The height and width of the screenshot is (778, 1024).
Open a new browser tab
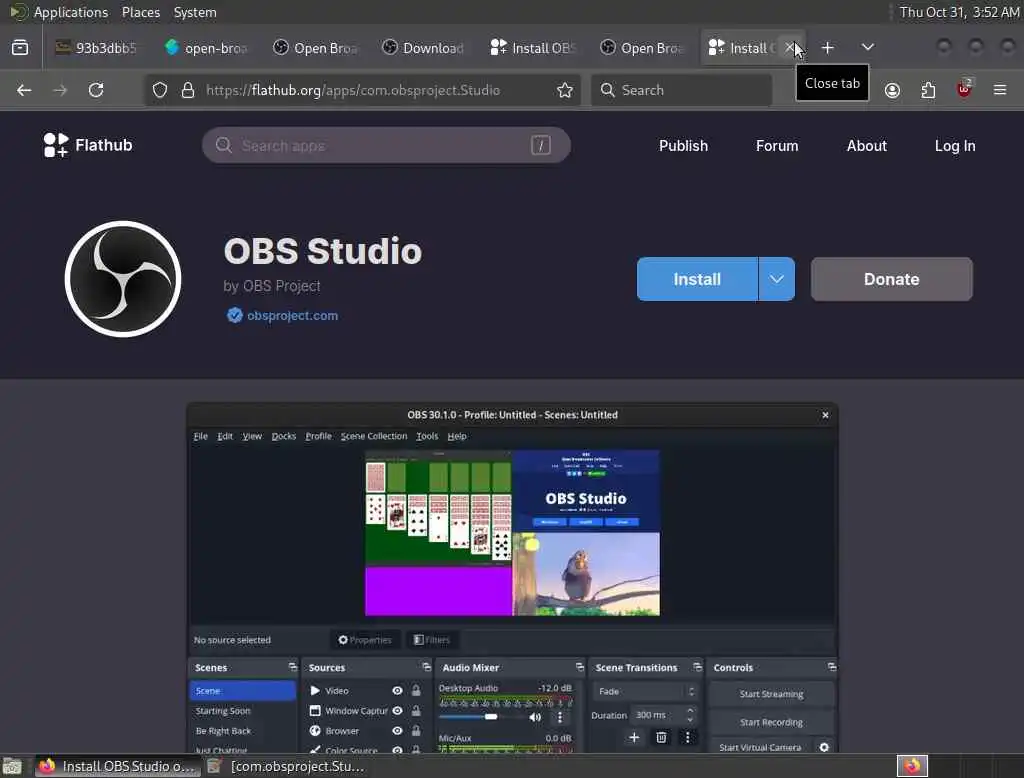click(x=827, y=48)
